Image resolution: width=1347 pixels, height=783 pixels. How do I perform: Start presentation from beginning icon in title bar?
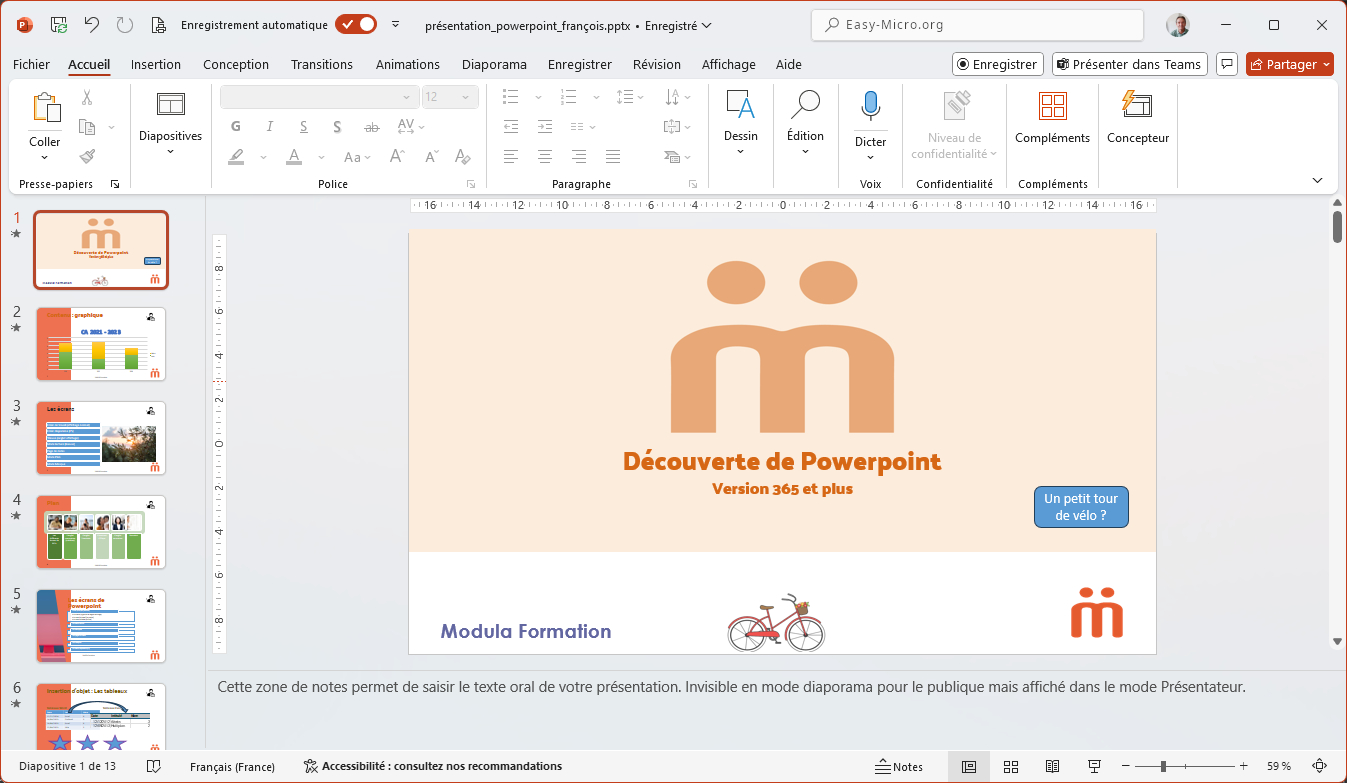tap(158, 25)
